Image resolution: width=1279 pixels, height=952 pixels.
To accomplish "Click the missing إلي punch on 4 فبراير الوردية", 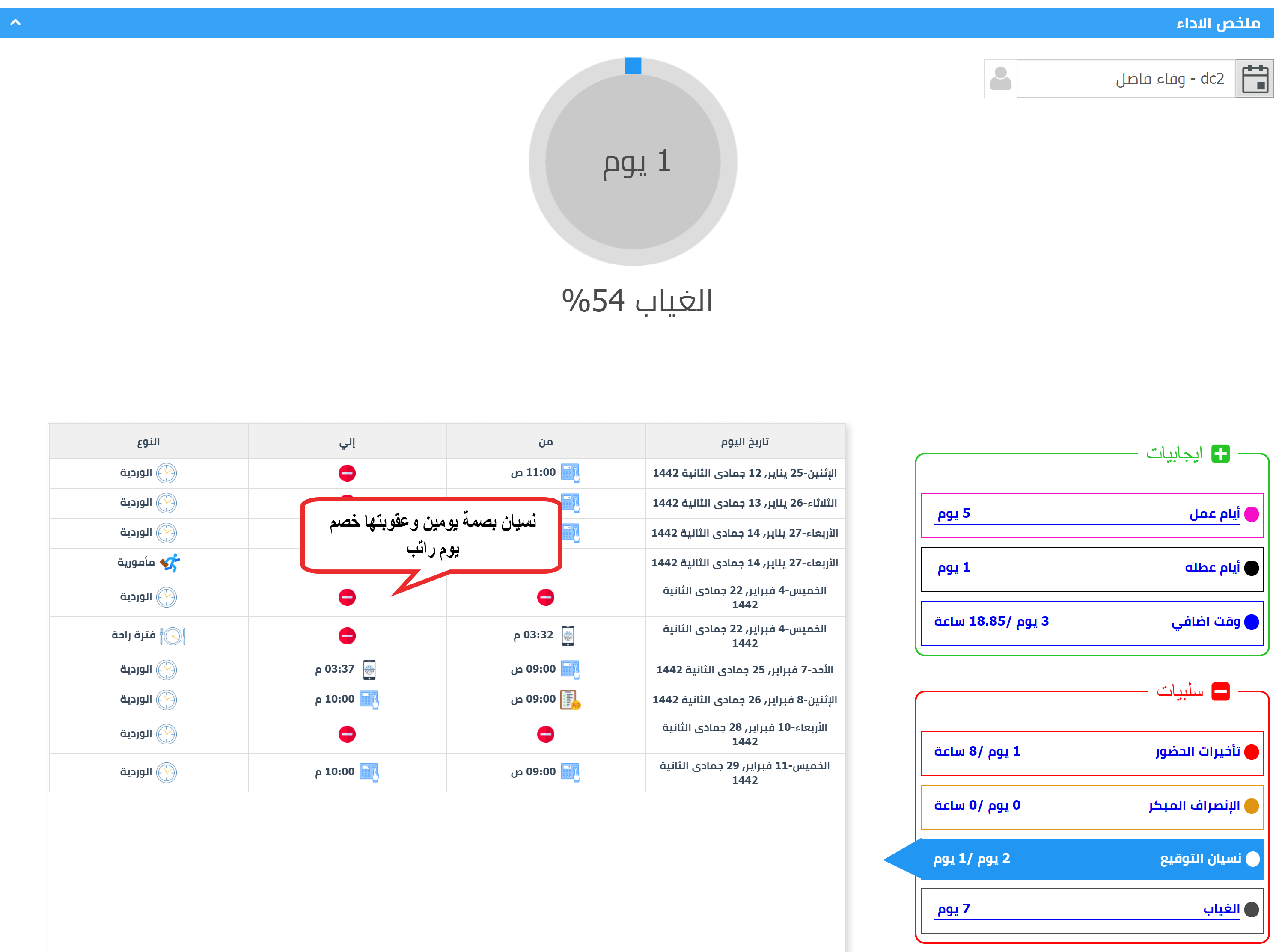I will [346, 597].
